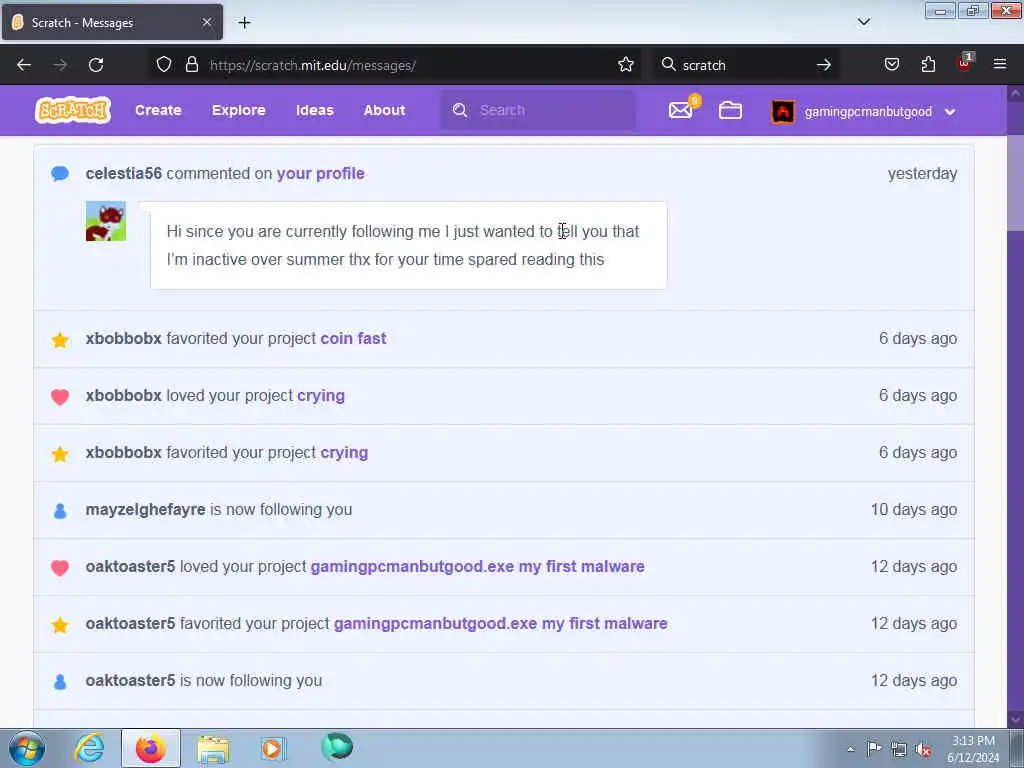This screenshot has height=768, width=1024.
Task: Click the browser search go arrow
Action: [x=824, y=65]
